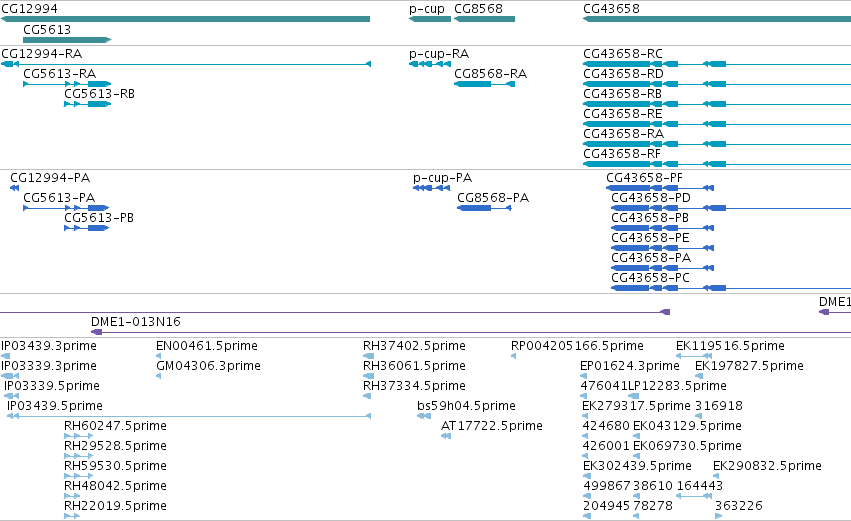Click protein CG43658-PD label
Image resolution: width=851 pixels, height=521 pixels.
(x=651, y=198)
